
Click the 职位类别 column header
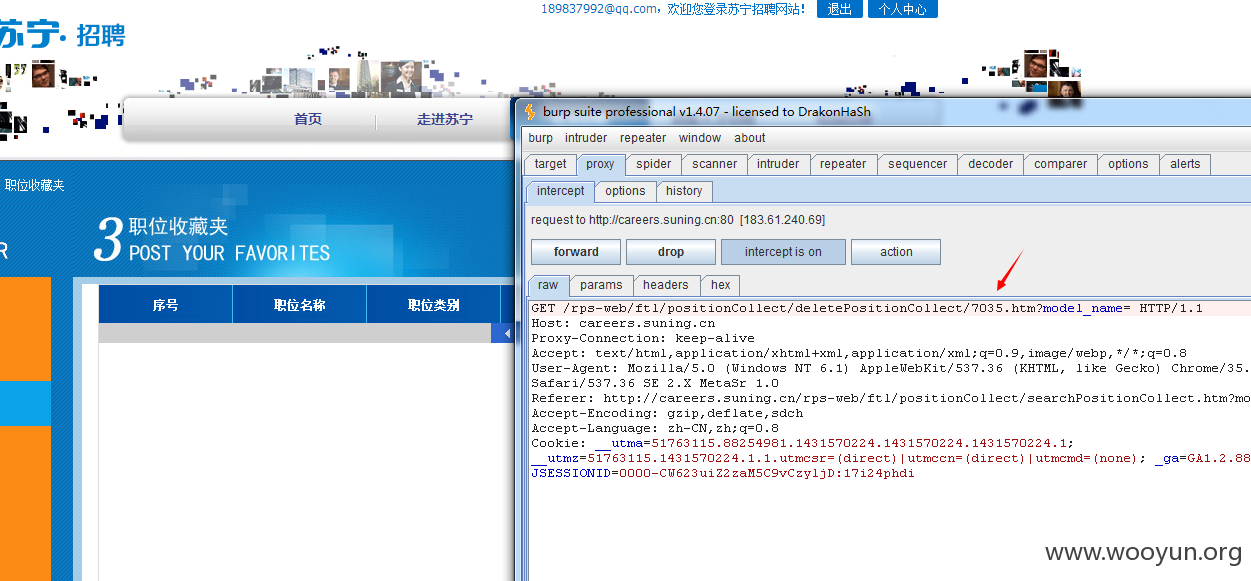click(434, 305)
